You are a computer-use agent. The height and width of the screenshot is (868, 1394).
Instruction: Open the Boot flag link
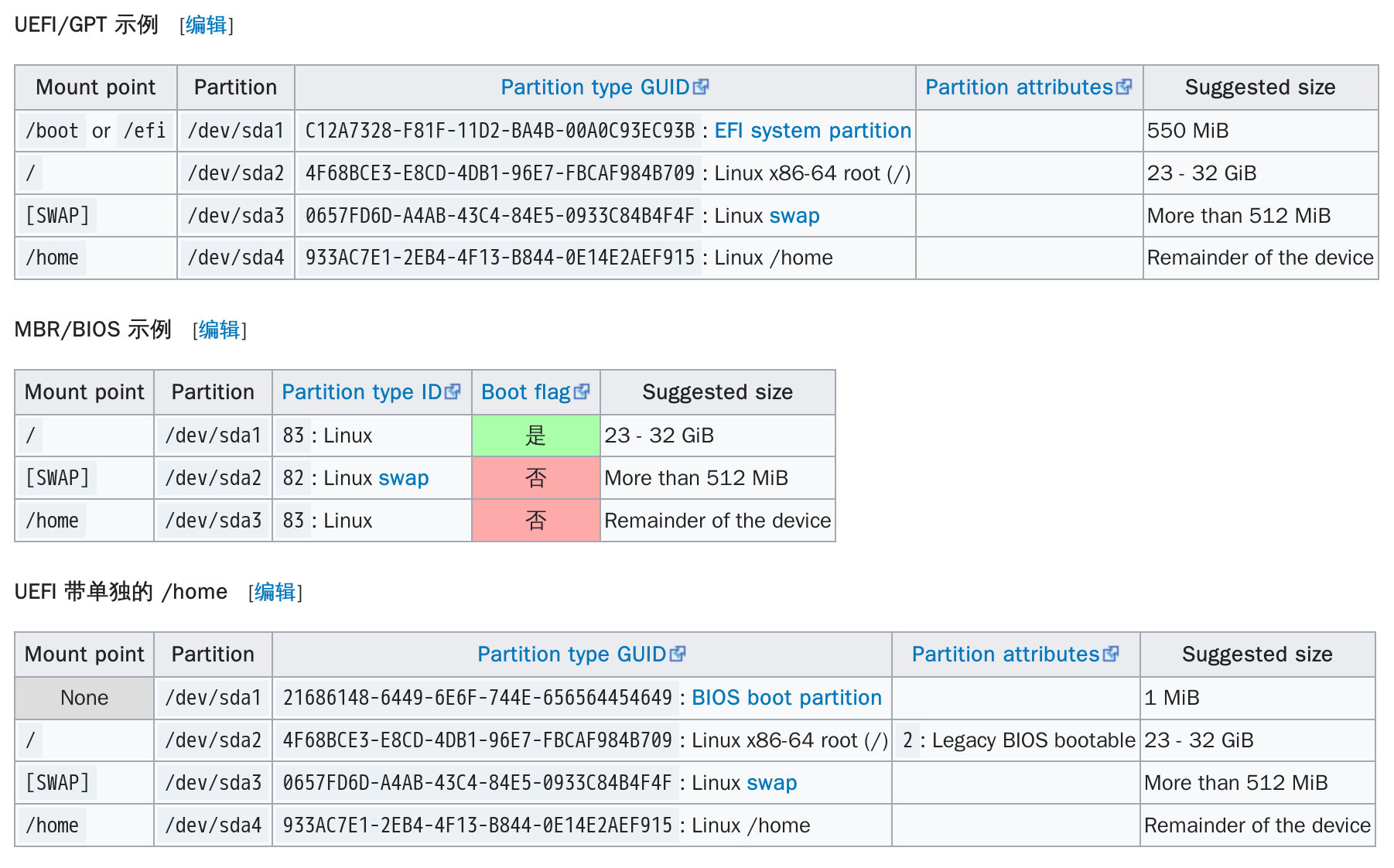tap(525, 392)
